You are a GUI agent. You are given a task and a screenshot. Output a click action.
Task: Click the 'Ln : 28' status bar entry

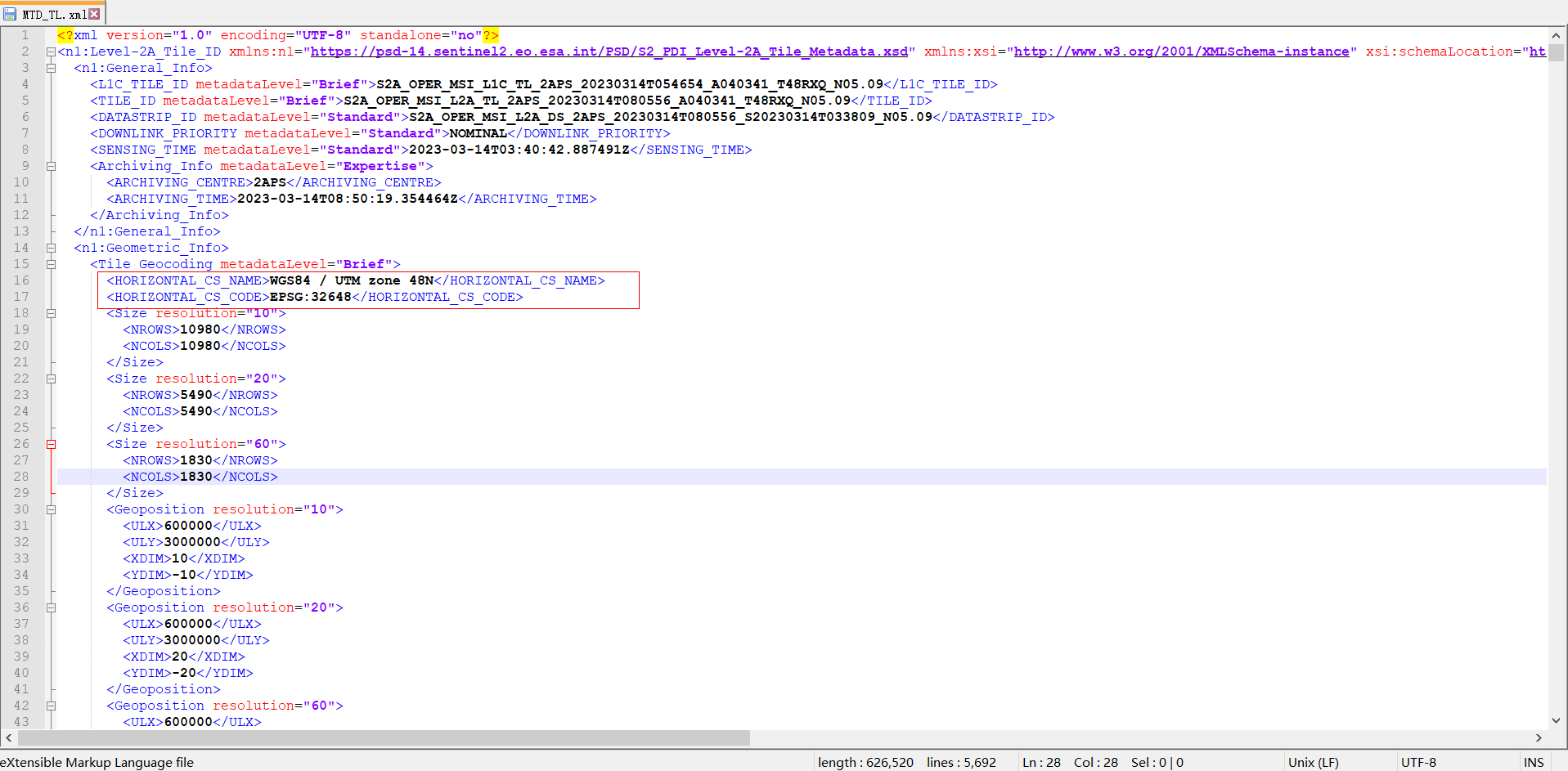coord(1041,762)
